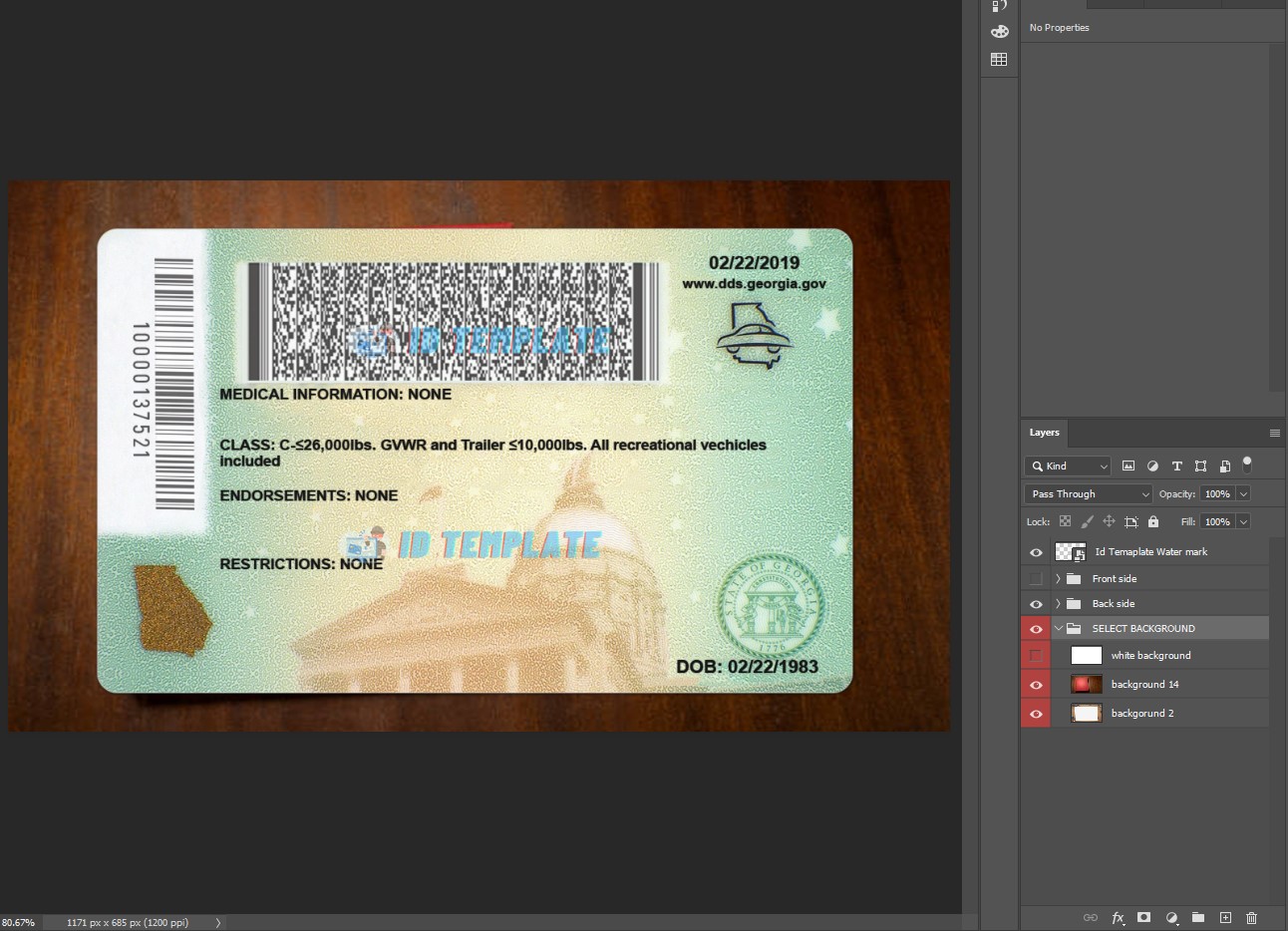
Task: Open the Kind filter dropdown
Action: [1068, 465]
